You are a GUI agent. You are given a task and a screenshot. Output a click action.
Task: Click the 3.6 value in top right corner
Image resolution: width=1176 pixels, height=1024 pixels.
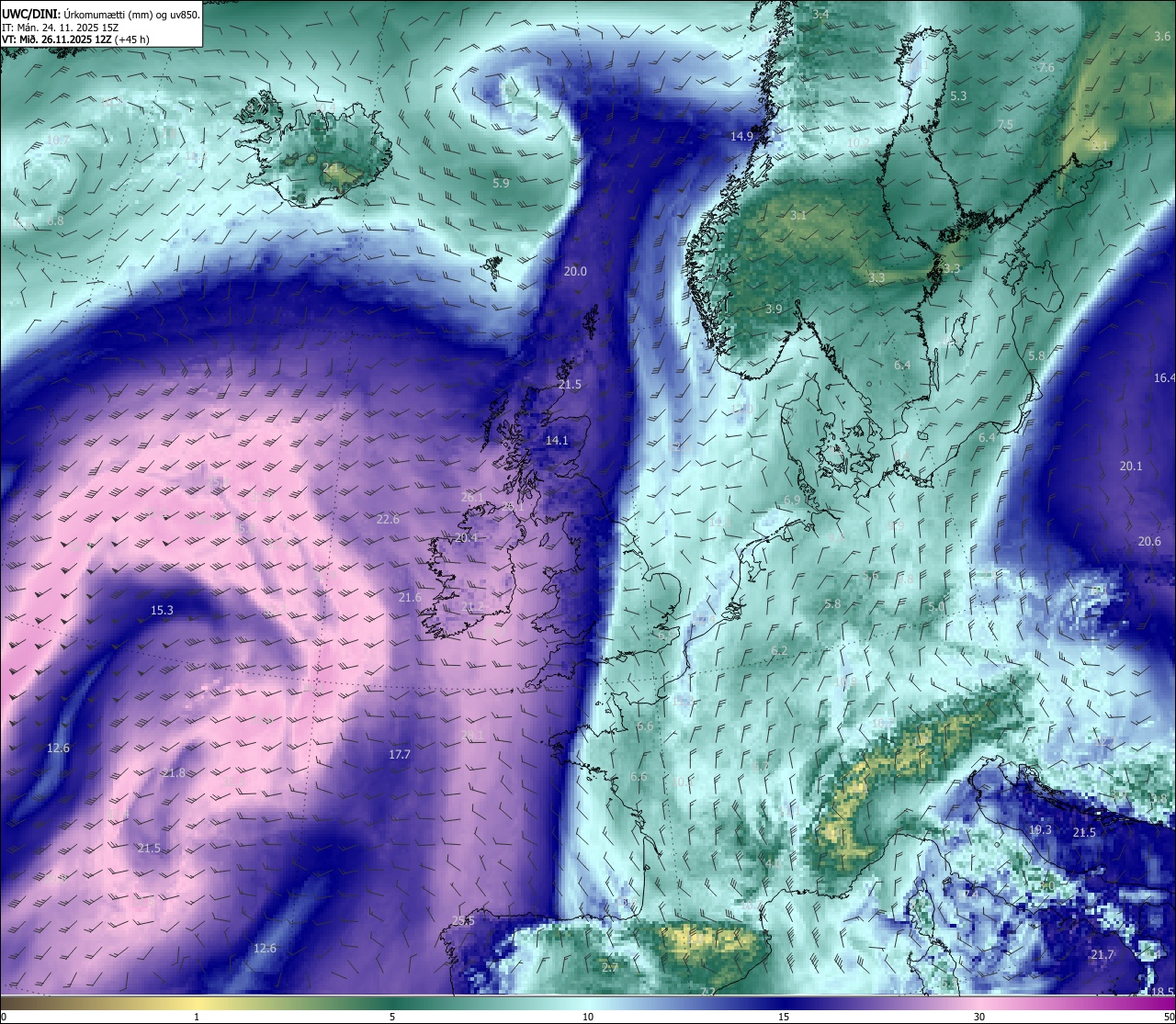click(1162, 37)
